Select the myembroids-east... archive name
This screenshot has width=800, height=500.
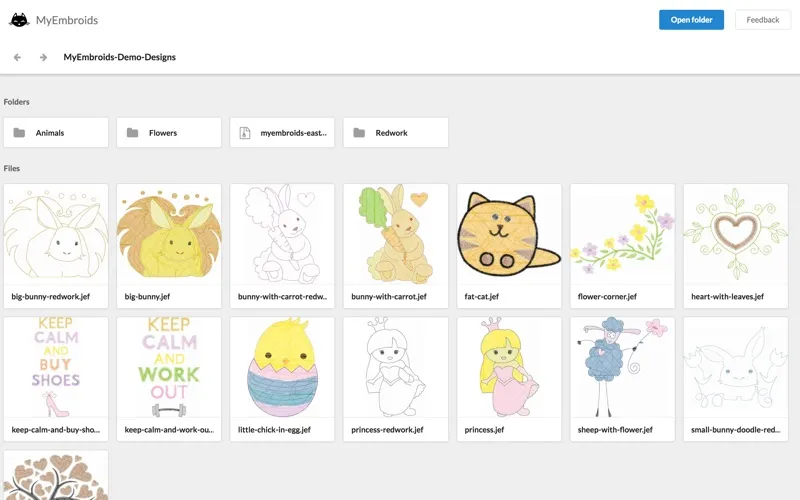click(x=293, y=133)
